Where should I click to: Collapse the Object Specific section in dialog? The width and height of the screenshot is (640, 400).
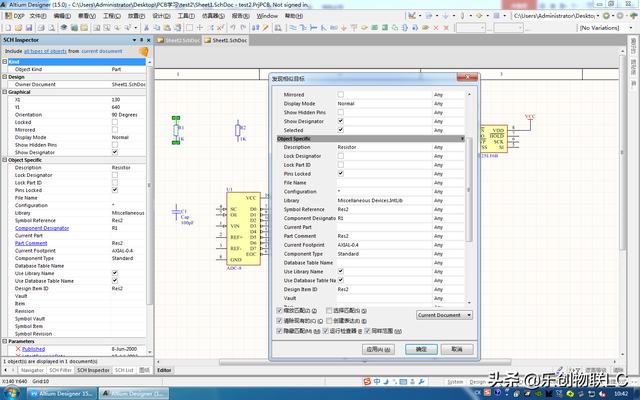(462, 139)
